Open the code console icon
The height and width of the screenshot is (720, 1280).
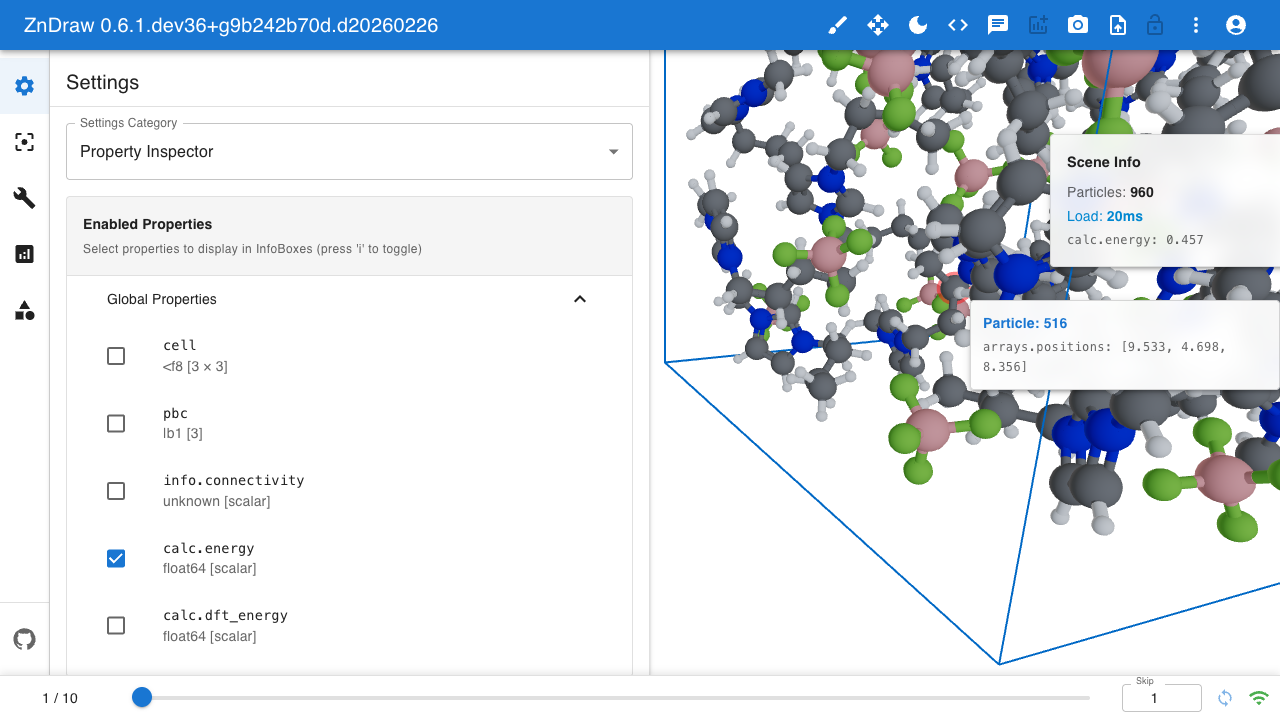[x=958, y=25]
